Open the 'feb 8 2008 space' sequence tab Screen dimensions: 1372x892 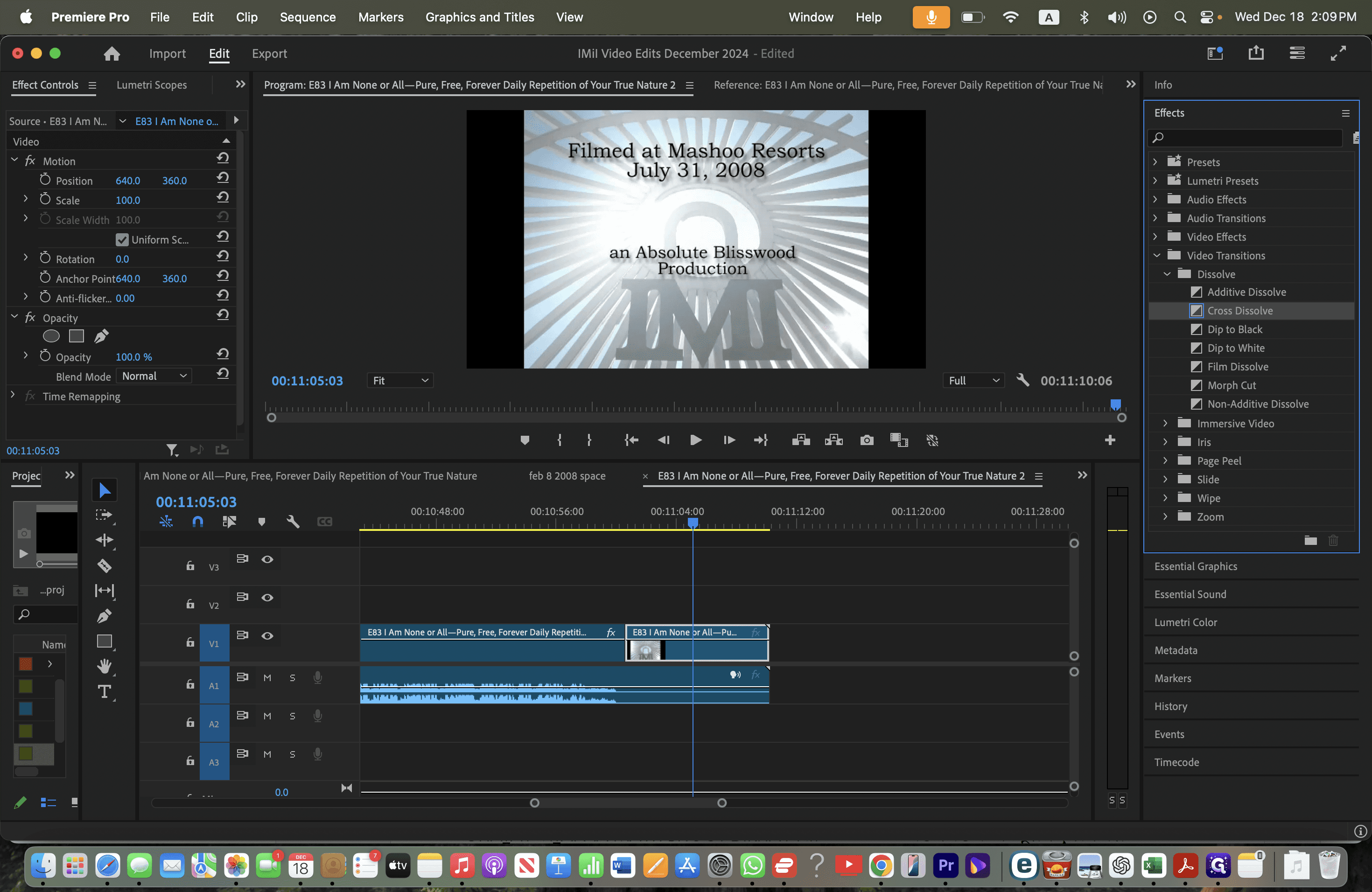point(567,476)
